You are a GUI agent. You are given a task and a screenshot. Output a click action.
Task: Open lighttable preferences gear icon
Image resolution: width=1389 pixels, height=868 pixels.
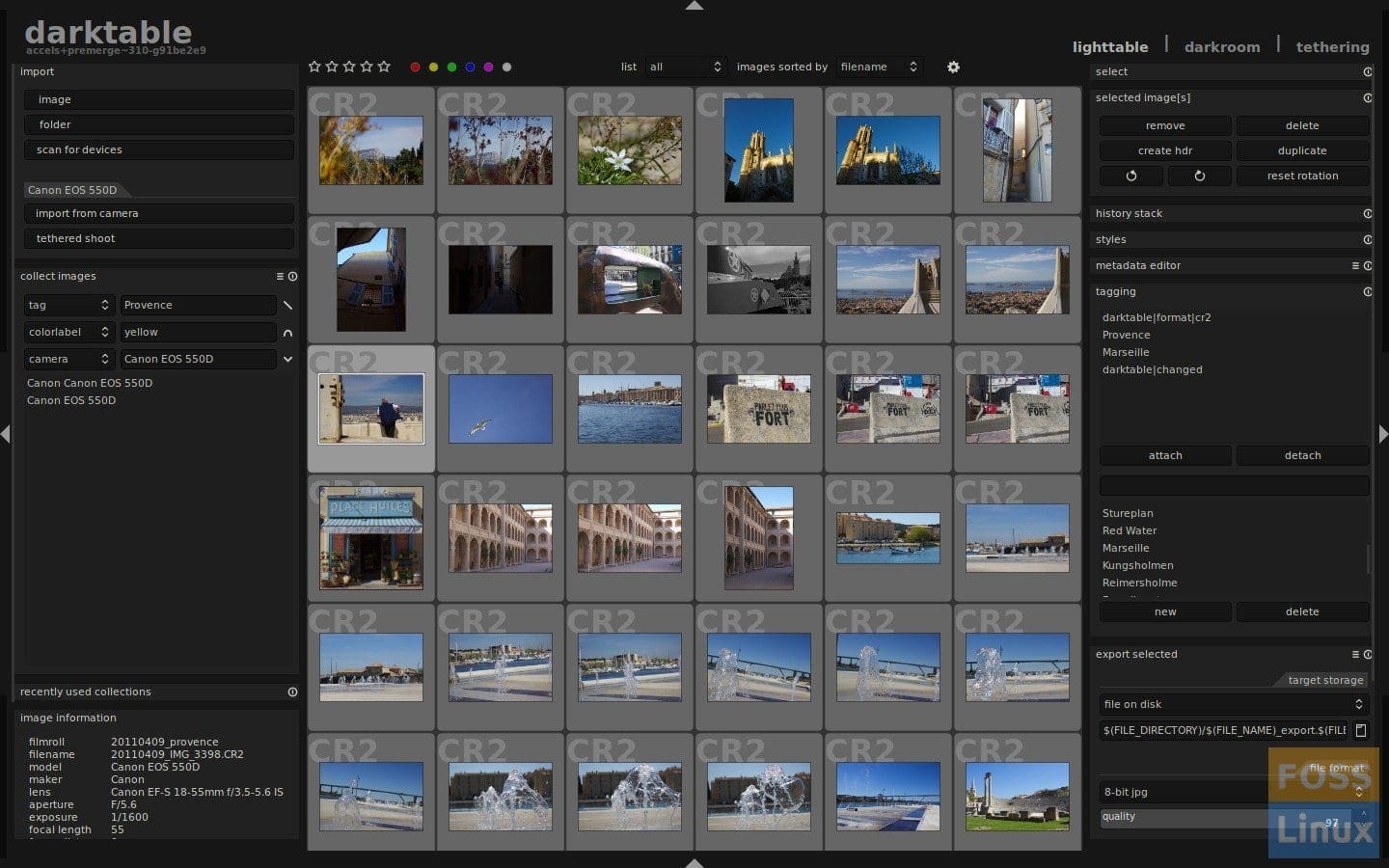coord(953,67)
